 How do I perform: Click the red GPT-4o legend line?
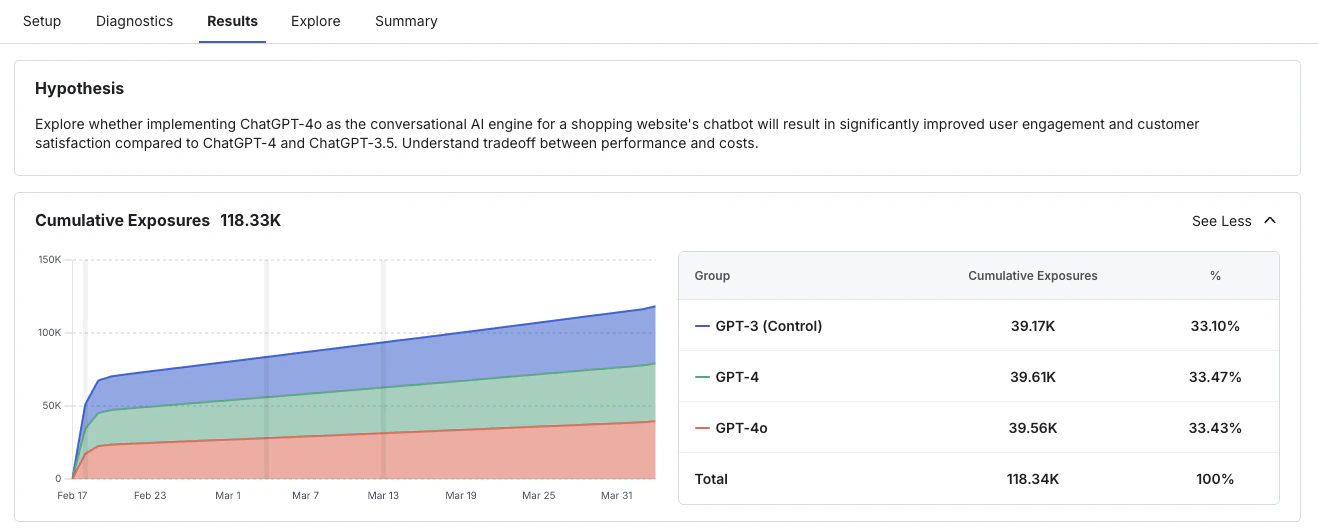(702, 428)
